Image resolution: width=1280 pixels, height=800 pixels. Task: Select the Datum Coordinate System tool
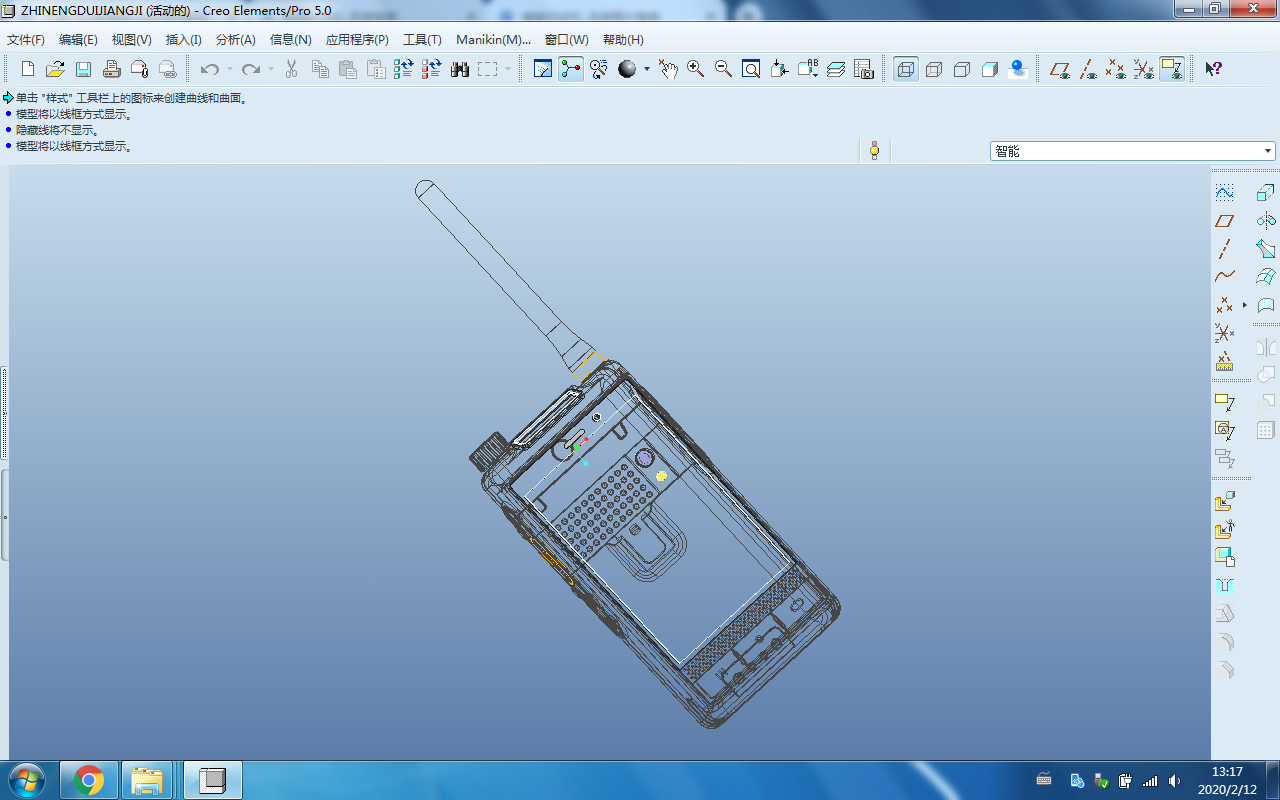click(1225, 332)
